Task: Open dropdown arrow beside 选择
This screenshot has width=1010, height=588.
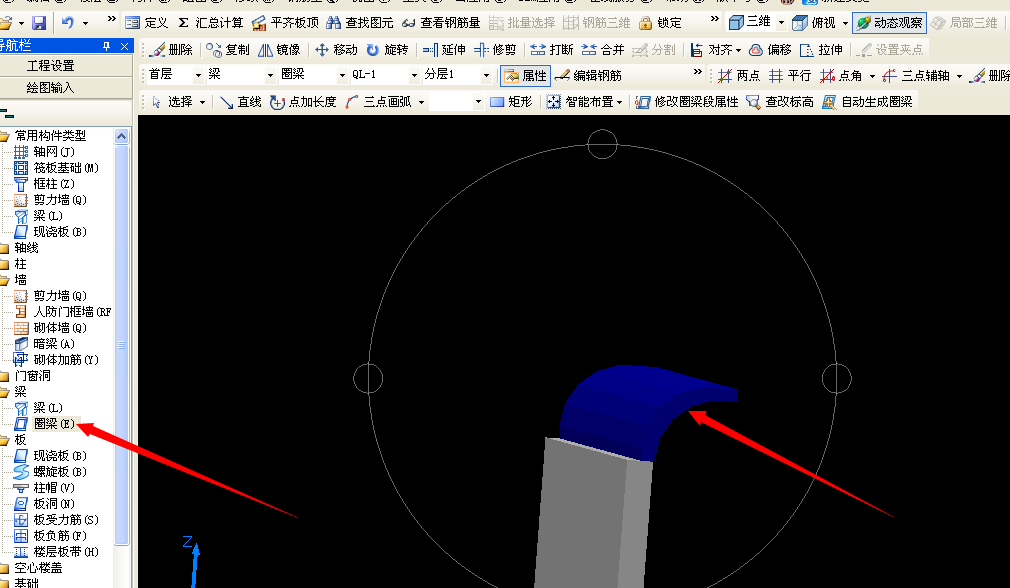Action: (202, 102)
